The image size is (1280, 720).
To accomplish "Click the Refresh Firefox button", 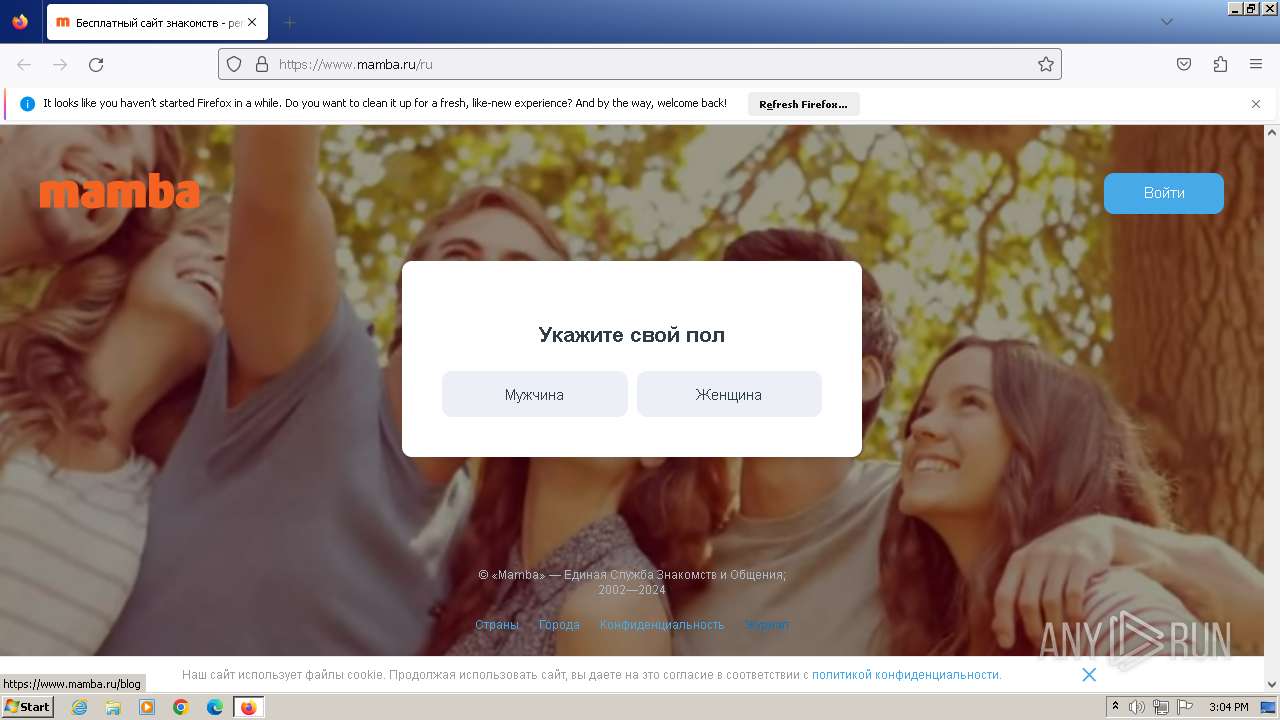I will [803, 104].
